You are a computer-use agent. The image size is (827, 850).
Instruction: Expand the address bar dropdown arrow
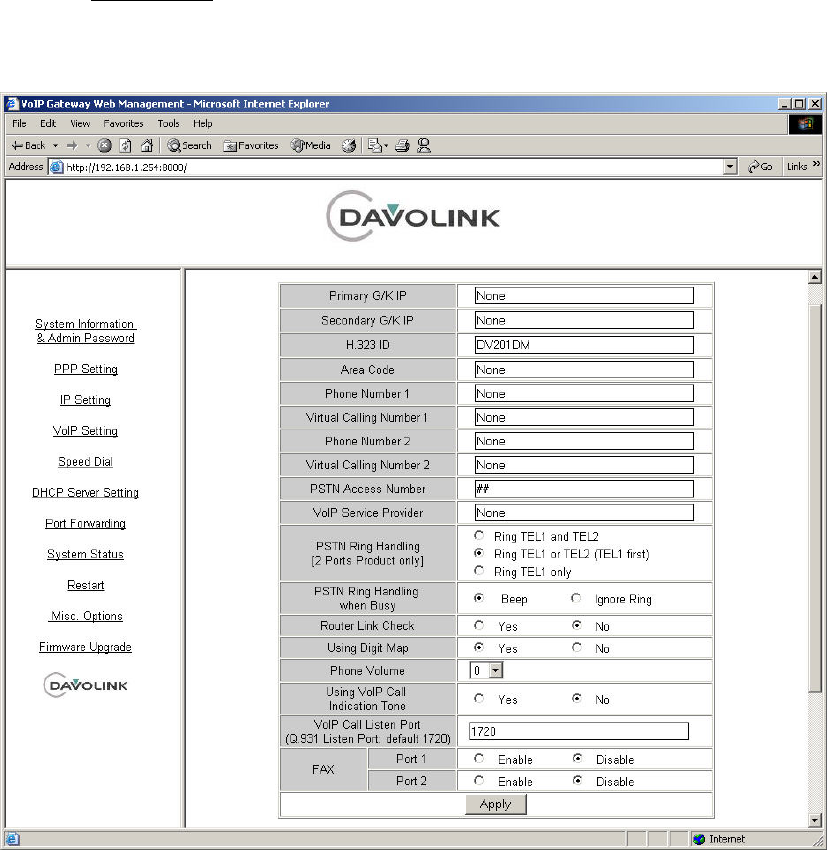pos(730,167)
